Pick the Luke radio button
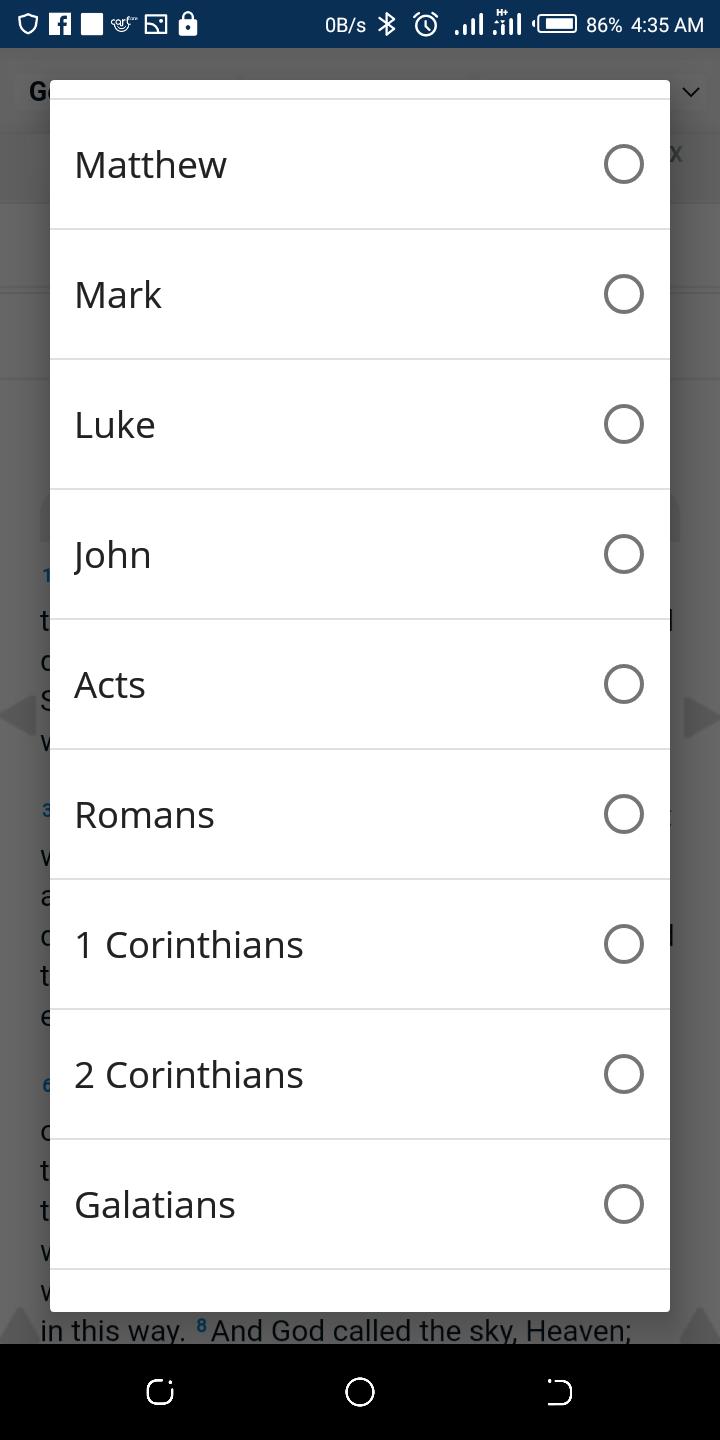Image resolution: width=720 pixels, height=1440 pixels. point(623,424)
